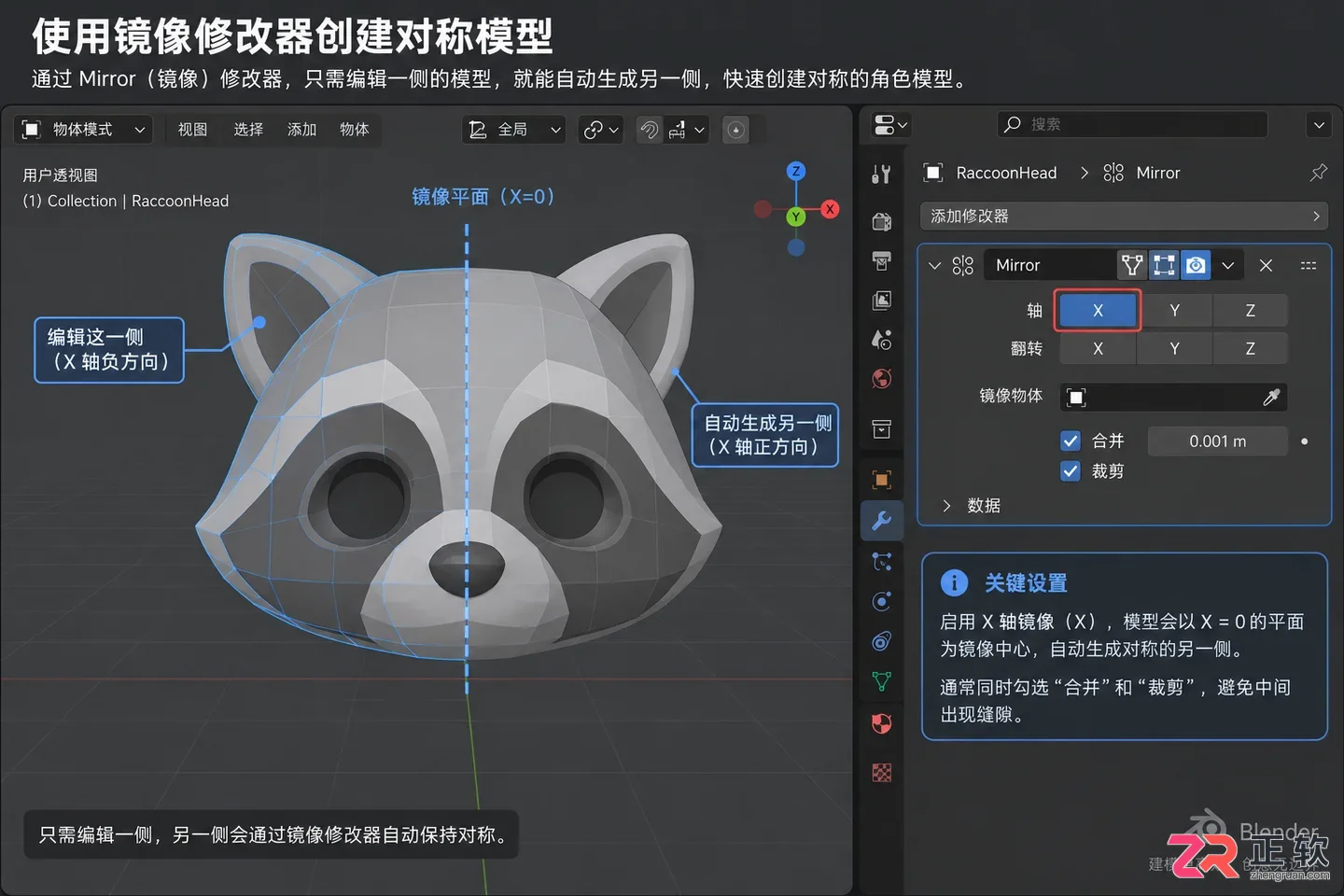Open the 选择 menu
Viewport: 1344px width, 896px height.
pos(248,130)
